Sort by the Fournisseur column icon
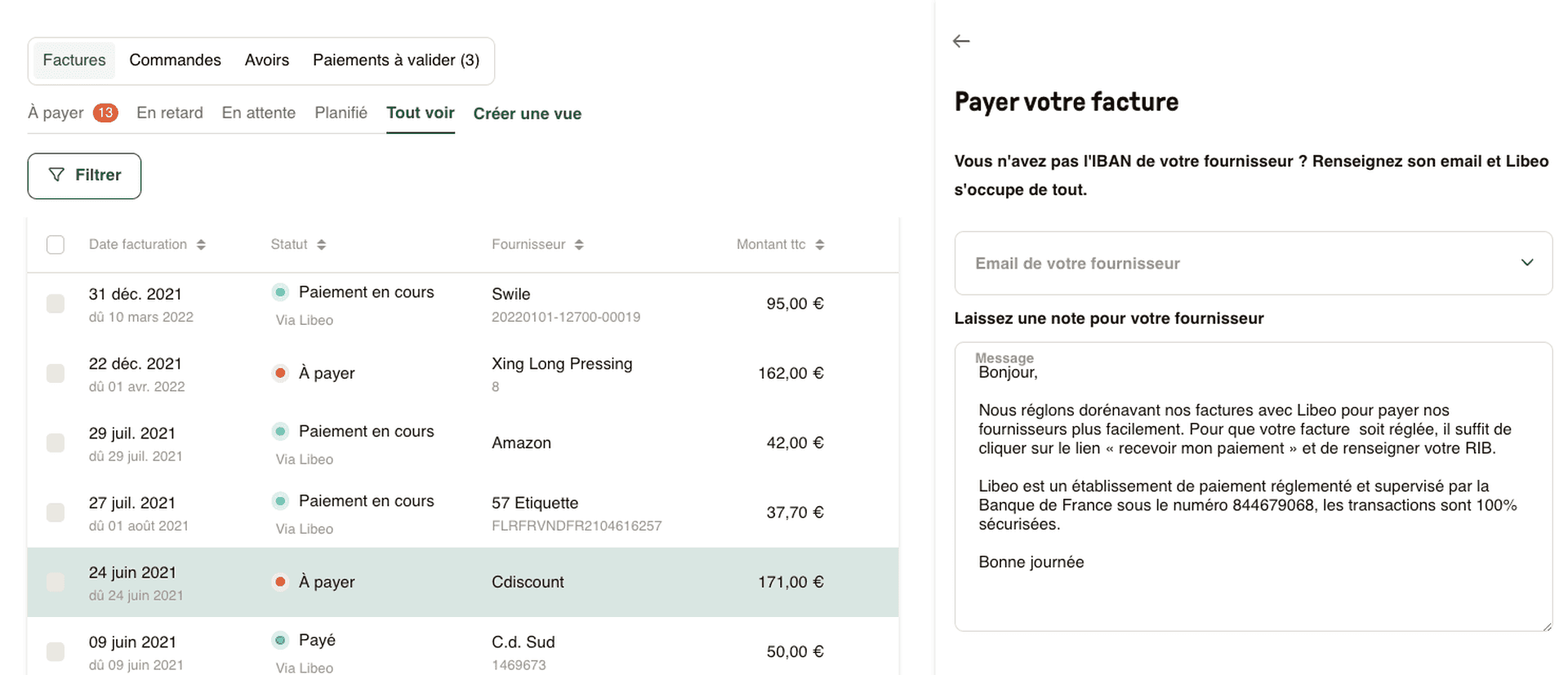This screenshot has height=675, width=1568. click(579, 243)
